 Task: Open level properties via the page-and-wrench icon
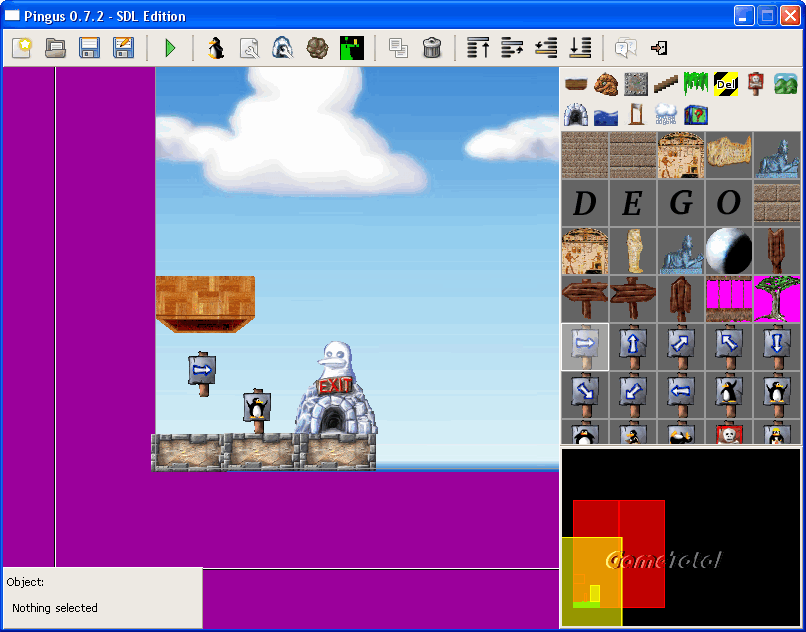pos(249,48)
